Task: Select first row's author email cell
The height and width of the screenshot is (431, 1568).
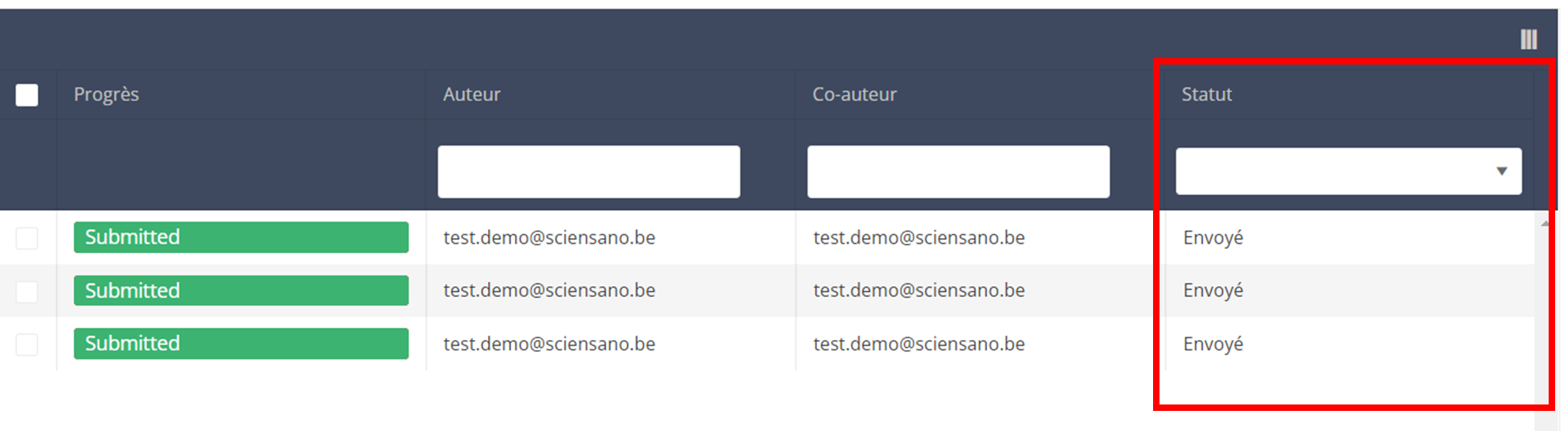Action: 549,238
